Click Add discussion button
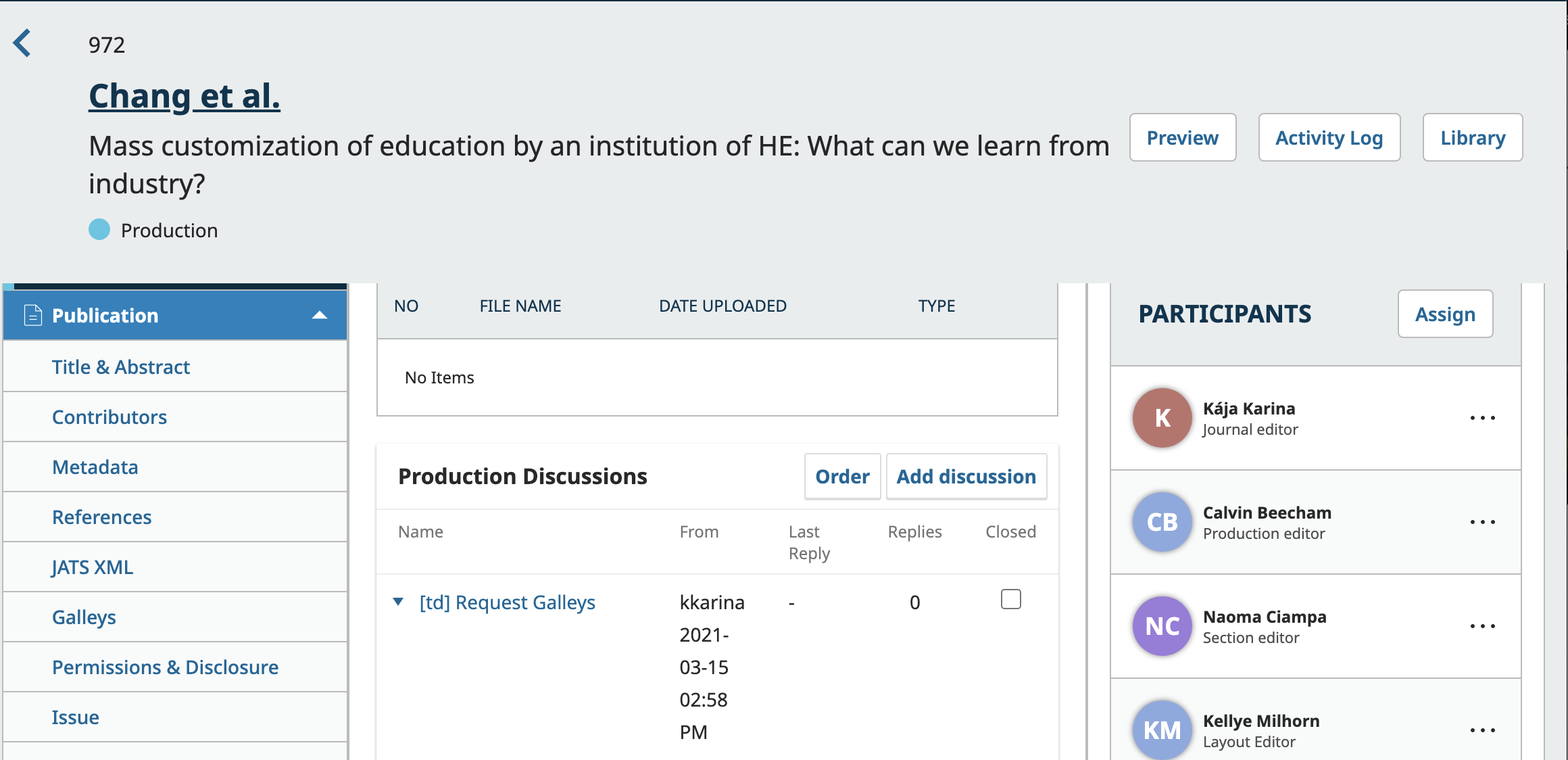The width and height of the screenshot is (1568, 760). coord(966,477)
